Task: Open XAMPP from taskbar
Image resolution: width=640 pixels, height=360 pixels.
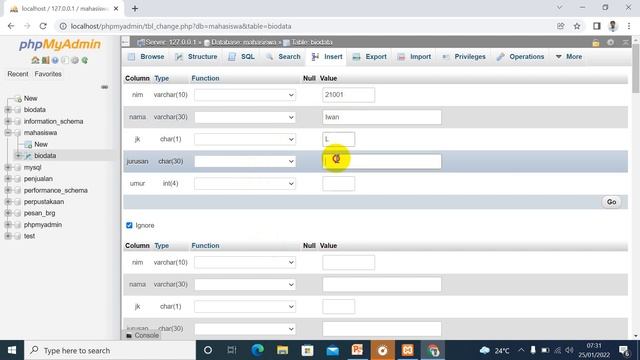Action: pos(407,350)
